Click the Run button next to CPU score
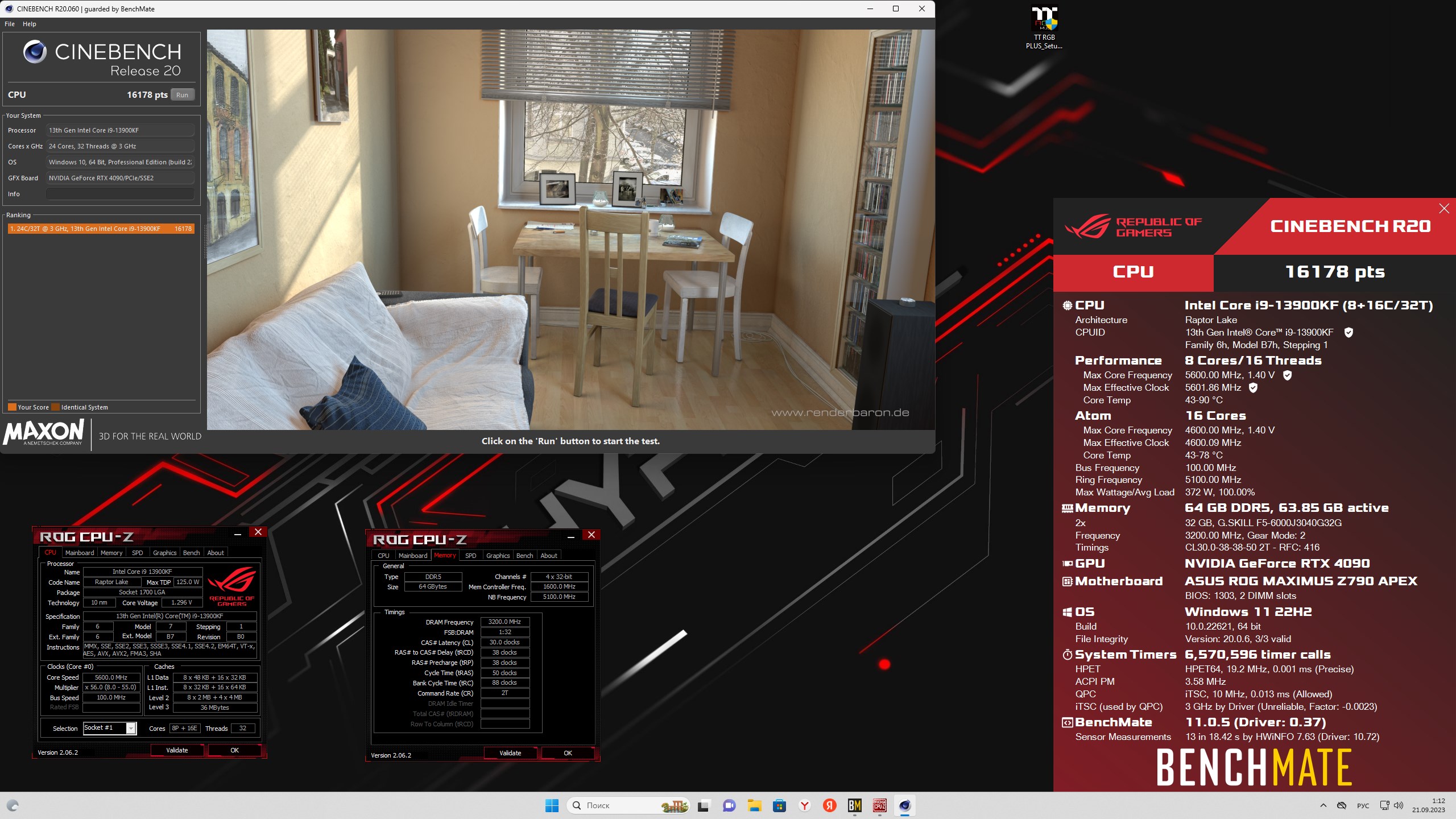Image resolution: width=1456 pixels, height=819 pixels. pyautogui.click(x=183, y=95)
